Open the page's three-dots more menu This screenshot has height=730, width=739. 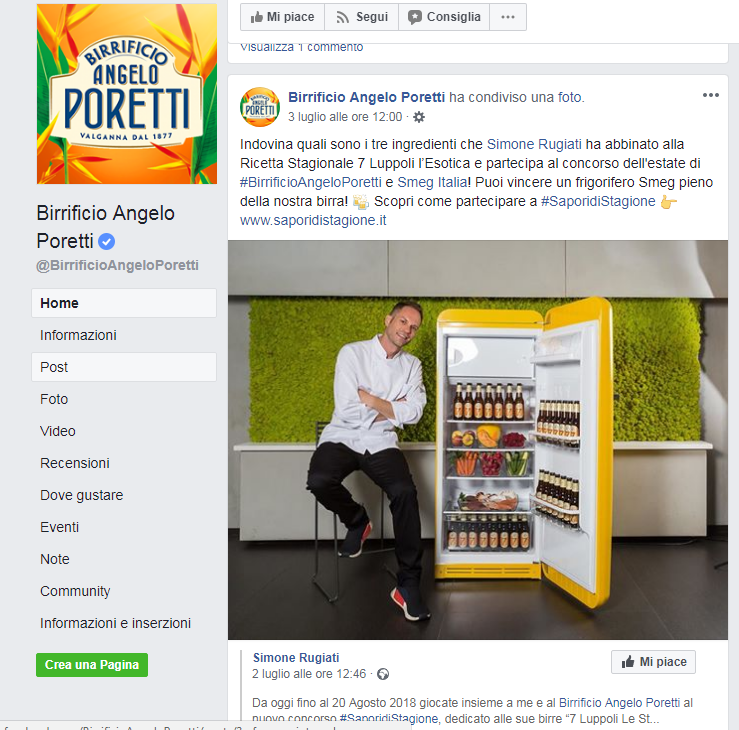508,17
